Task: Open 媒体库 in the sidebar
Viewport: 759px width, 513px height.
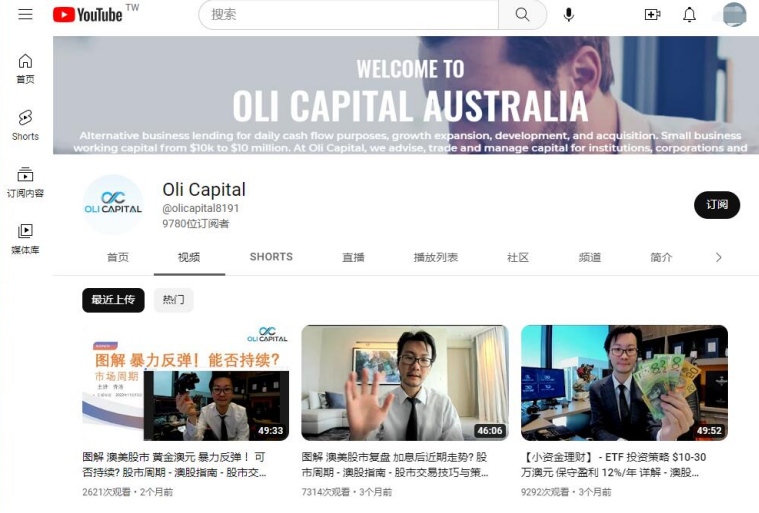Action: click(x=25, y=239)
